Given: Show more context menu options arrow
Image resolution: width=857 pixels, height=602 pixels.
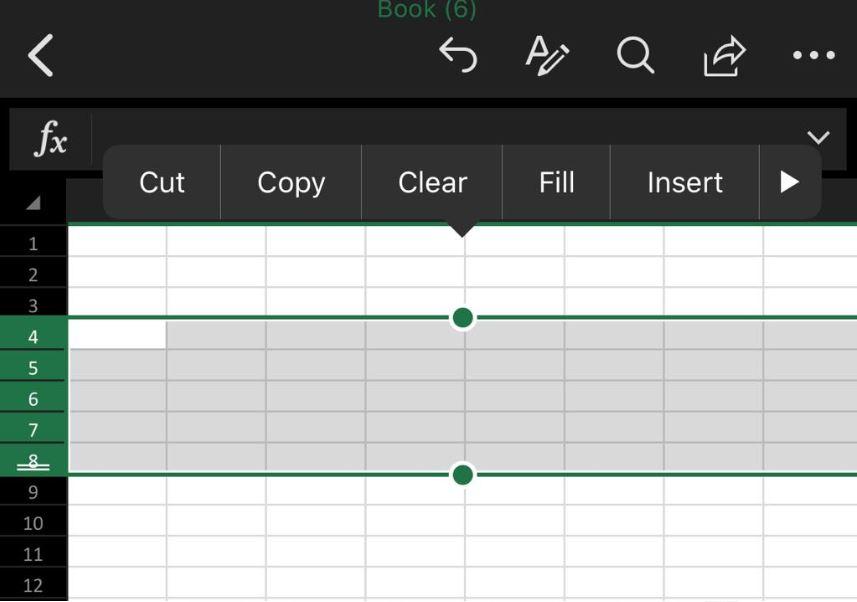Looking at the screenshot, I should (x=789, y=182).
